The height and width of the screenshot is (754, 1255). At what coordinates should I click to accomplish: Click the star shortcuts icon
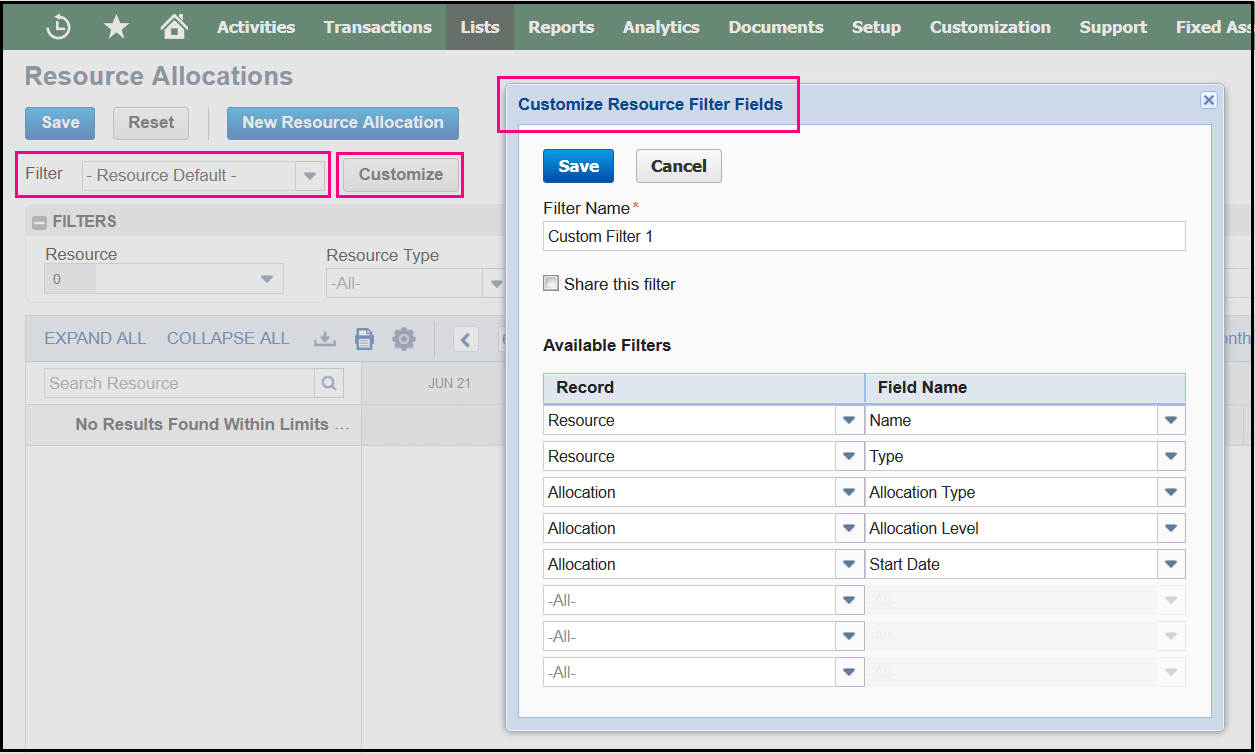click(116, 26)
